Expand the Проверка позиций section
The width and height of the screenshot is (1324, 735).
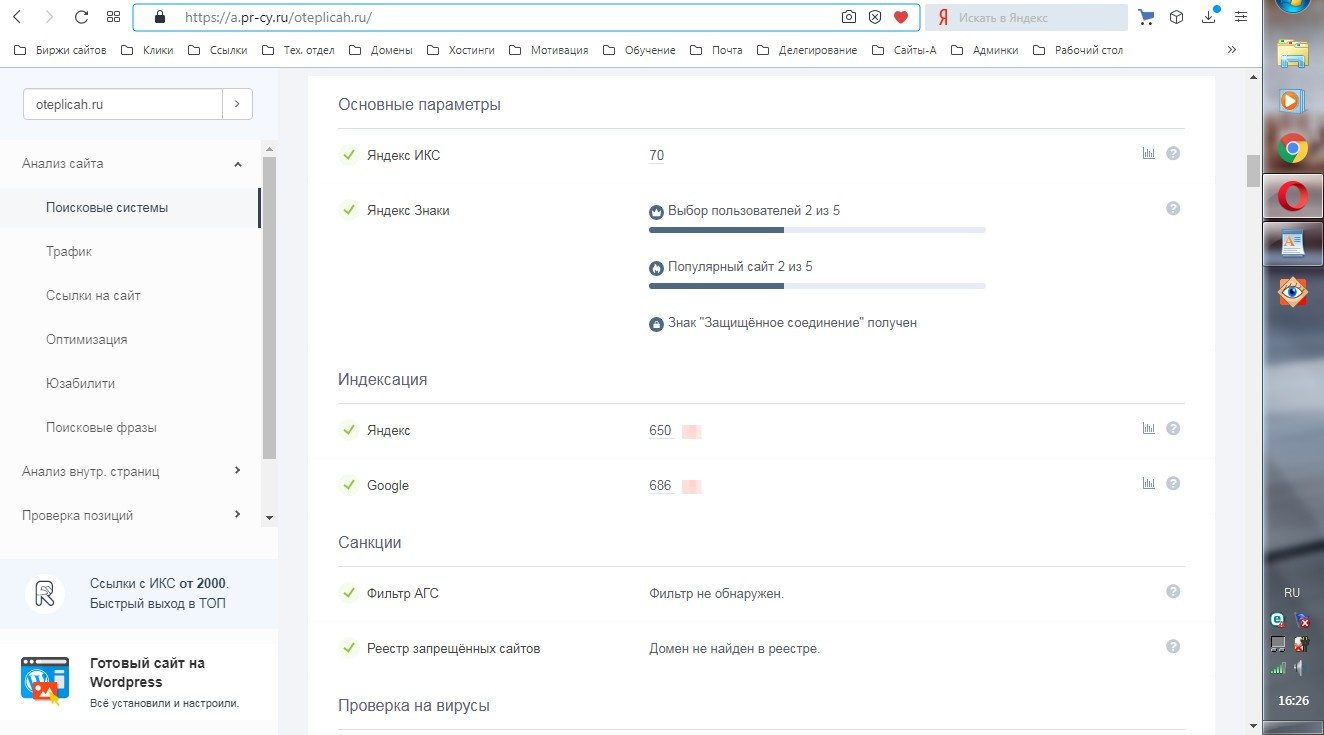[x=237, y=514]
